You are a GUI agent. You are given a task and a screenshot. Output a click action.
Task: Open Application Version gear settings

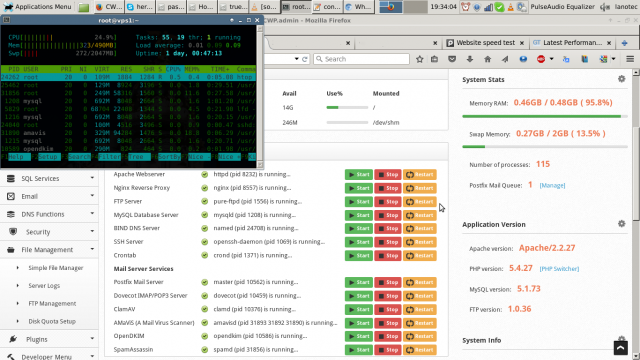pyautogui.click(x=621, y=224)
